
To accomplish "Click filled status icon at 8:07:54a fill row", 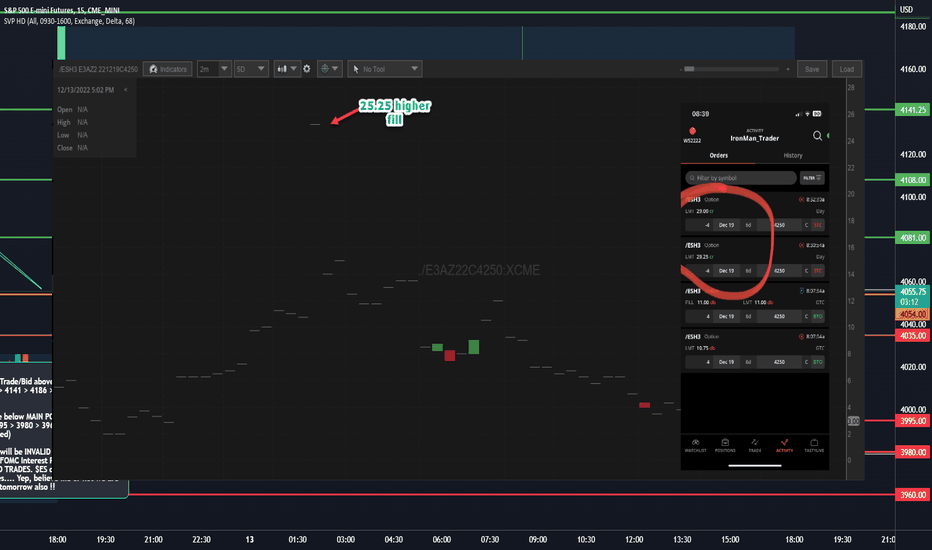I will click(801, 291).
